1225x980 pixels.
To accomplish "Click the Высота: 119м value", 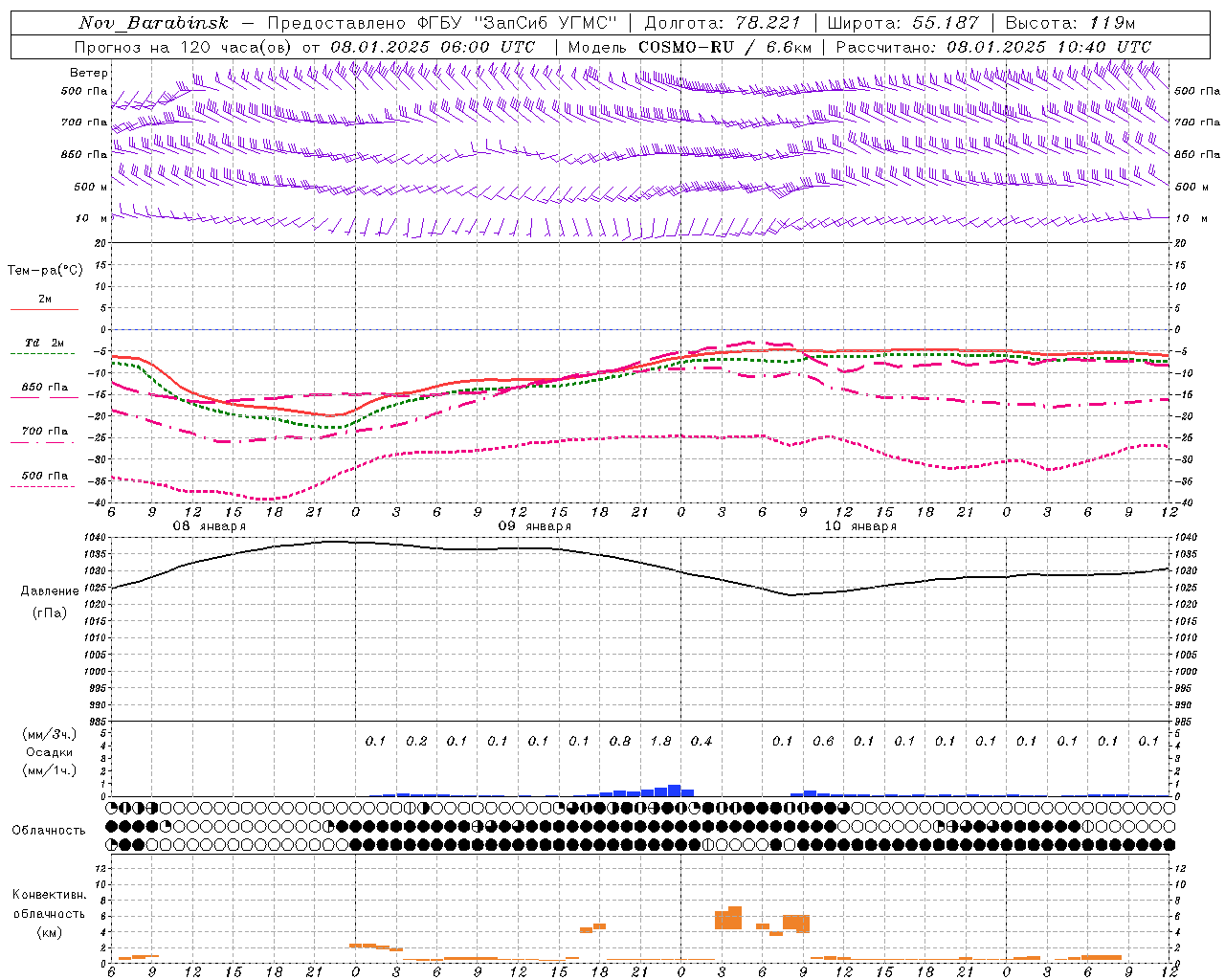I will tap(1070, 23).
